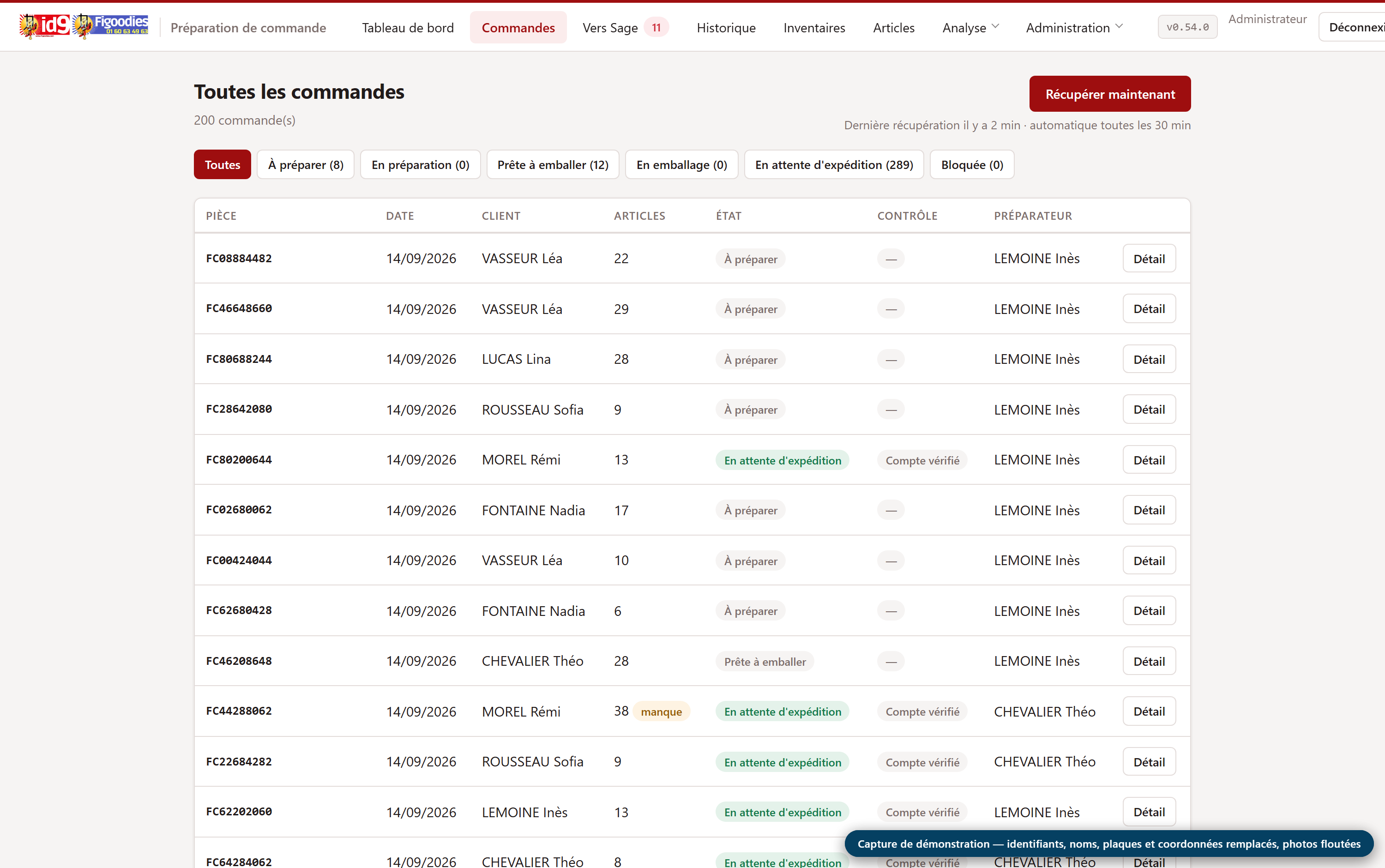
Task: Open Détail for order FC46208648
Action: tap(1149, 661)
